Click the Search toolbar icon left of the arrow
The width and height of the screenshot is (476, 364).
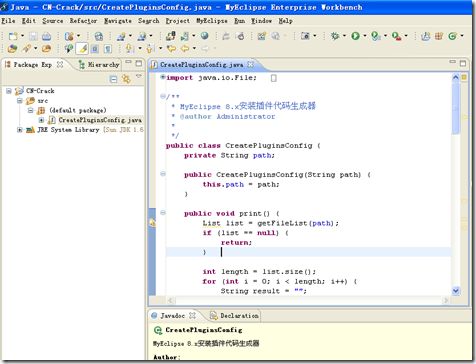pos(26,49)
